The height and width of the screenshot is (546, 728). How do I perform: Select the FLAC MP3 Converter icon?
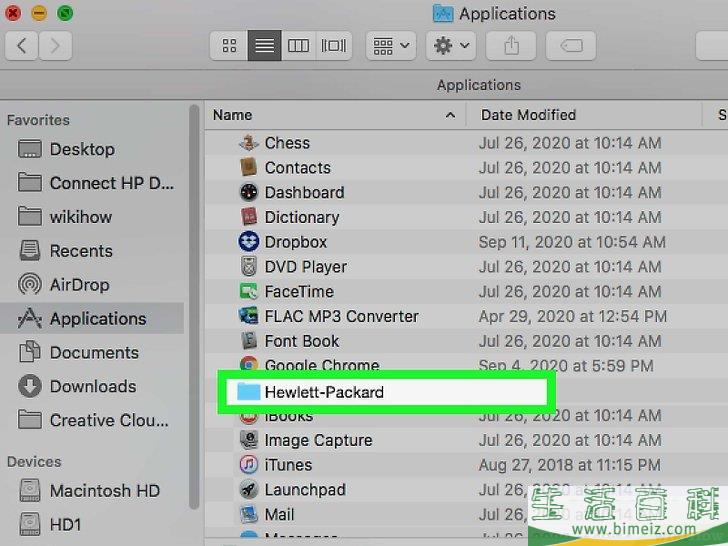pos(248,316)
